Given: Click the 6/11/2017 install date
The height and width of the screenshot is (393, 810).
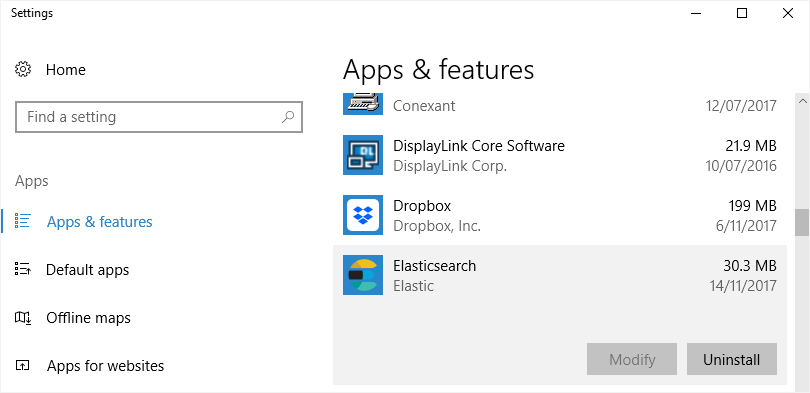Looking at the screenshot, I should pos(745,226).
